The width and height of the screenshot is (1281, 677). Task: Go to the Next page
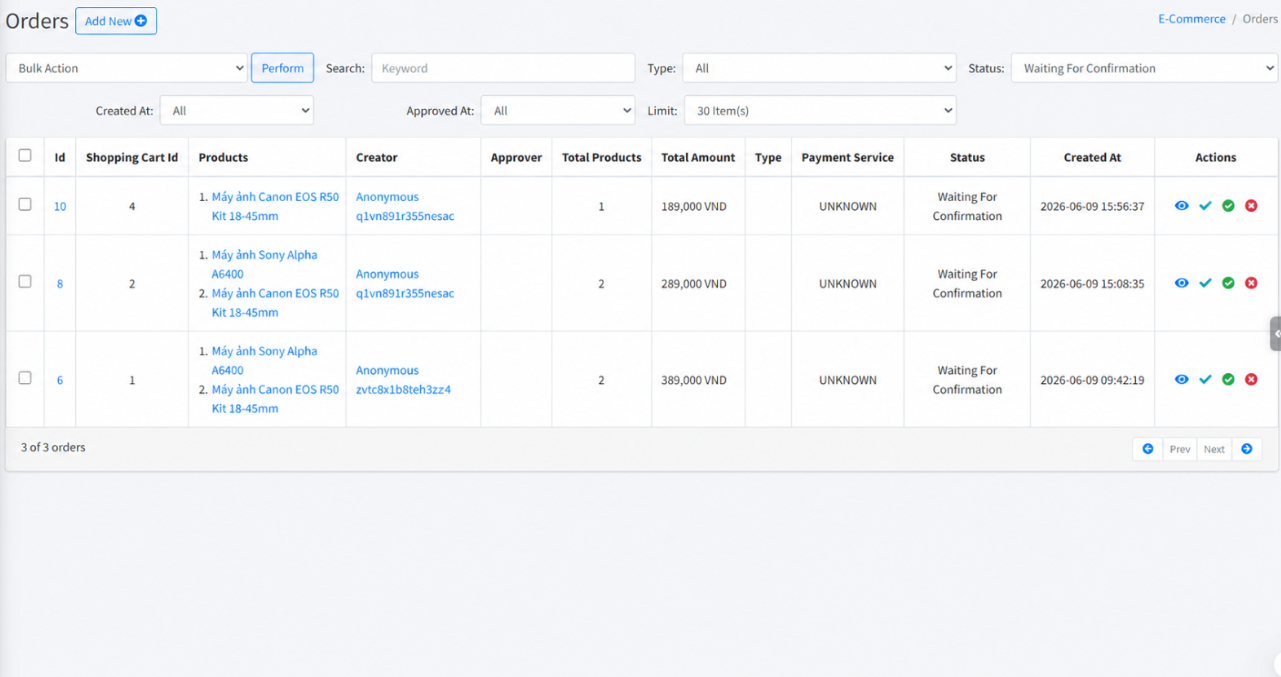pos(1214,449)
